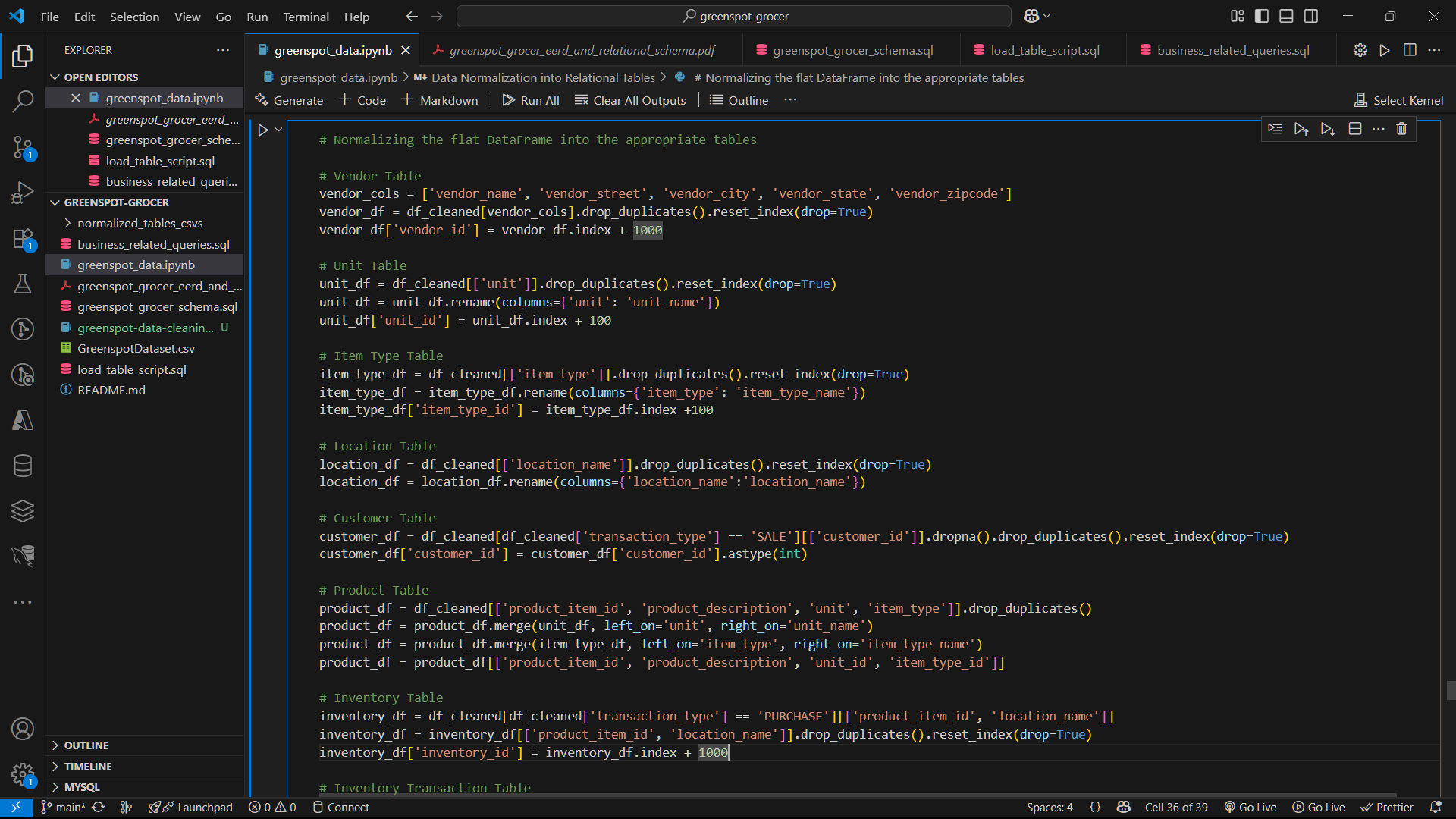Image resolution: width=1456 pixels, height=819 pixels.
Task: Open Manage gear icon in activity bar
Action: [23, 774]
